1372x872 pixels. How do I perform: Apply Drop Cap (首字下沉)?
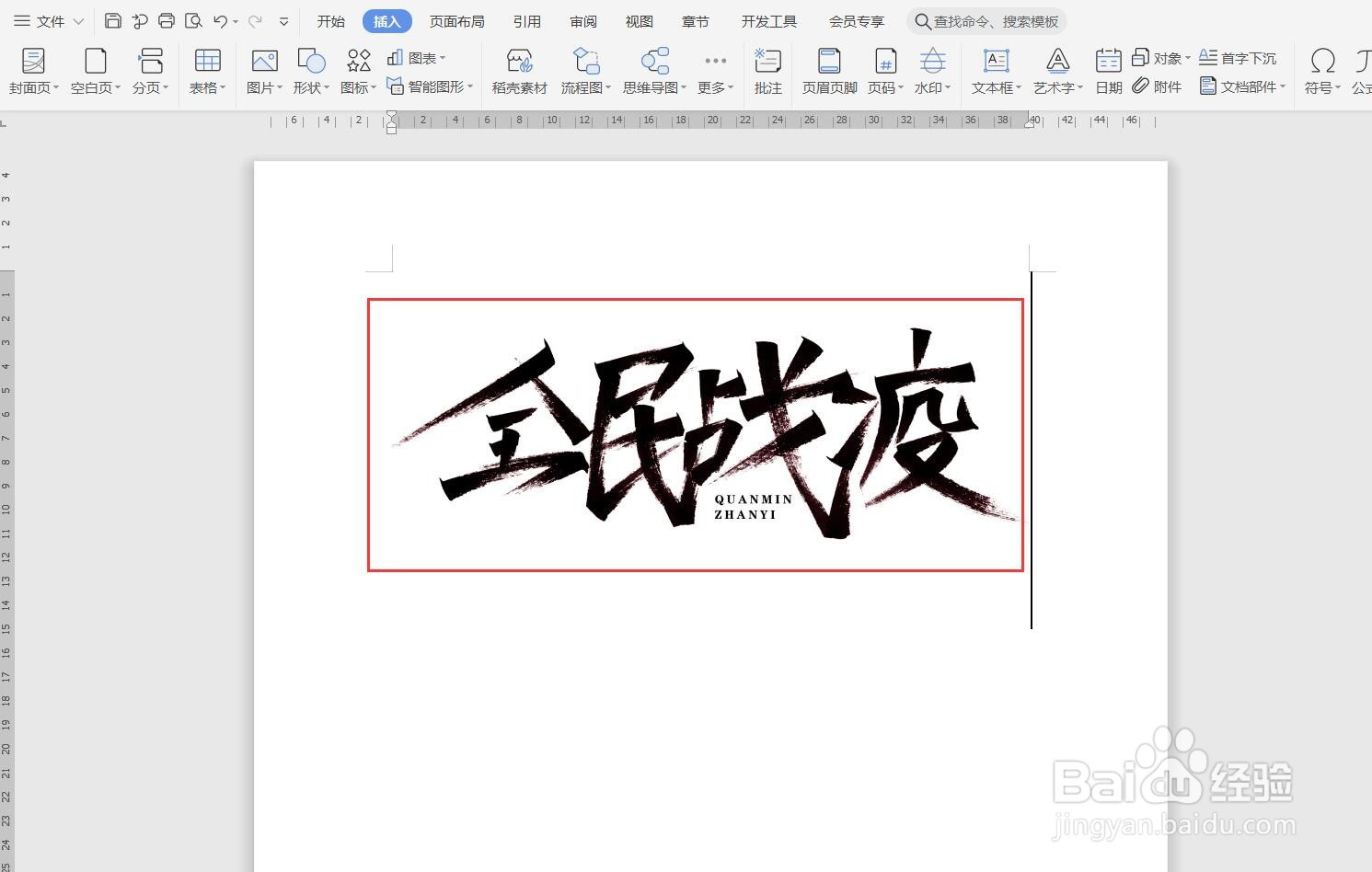(1238, 58)
